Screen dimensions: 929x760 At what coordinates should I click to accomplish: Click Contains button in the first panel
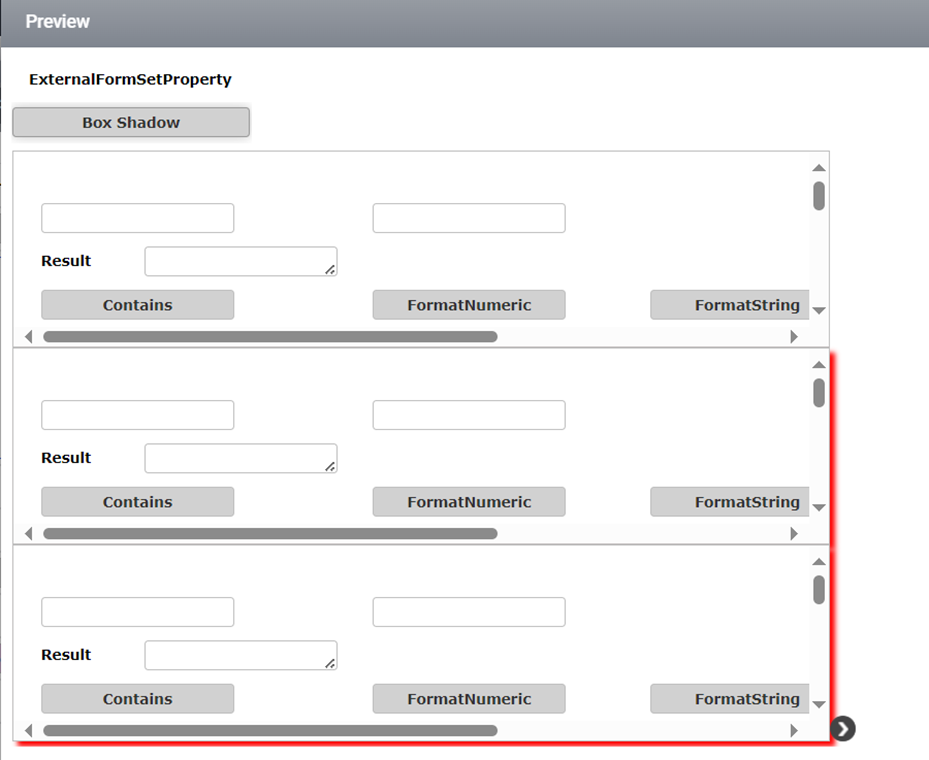click(137, 304)
